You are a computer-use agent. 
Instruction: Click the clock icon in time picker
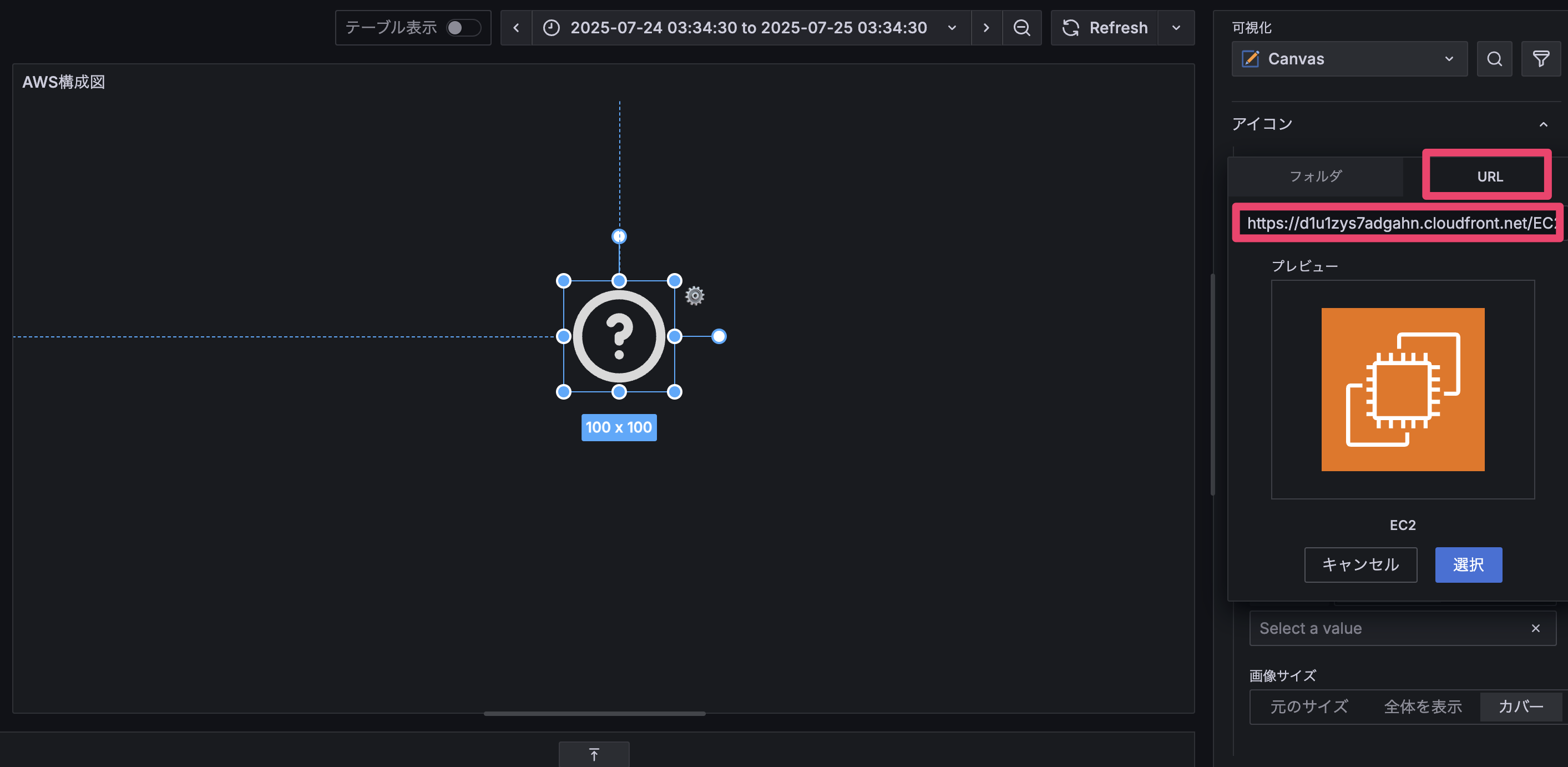(552, 28)
